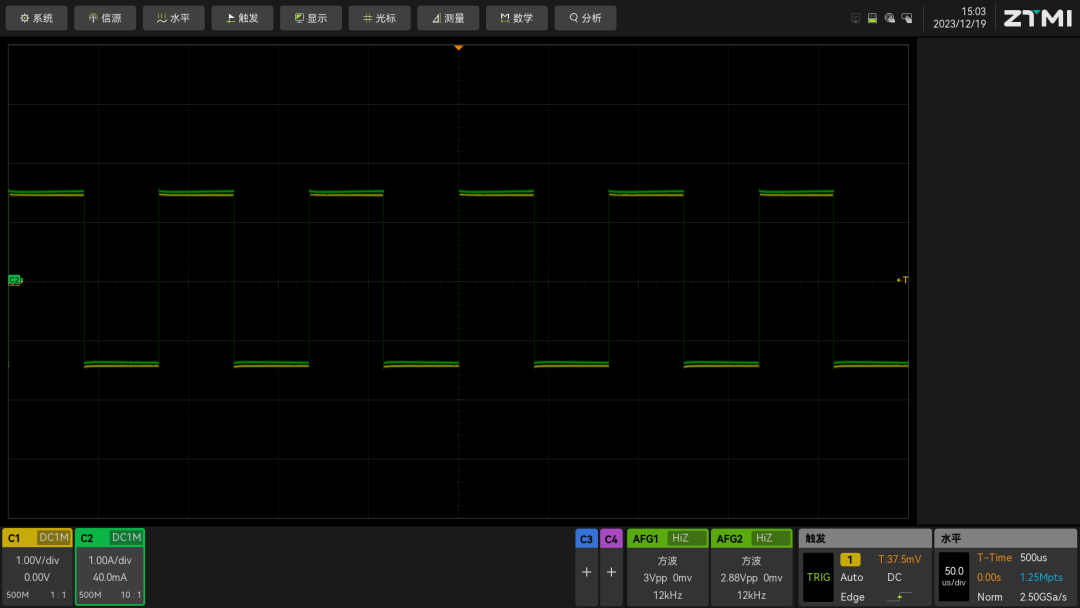This screenshot has height=608, width=1080.
Task: Open the 分析 (Analysis) menu
Action: 585,18
